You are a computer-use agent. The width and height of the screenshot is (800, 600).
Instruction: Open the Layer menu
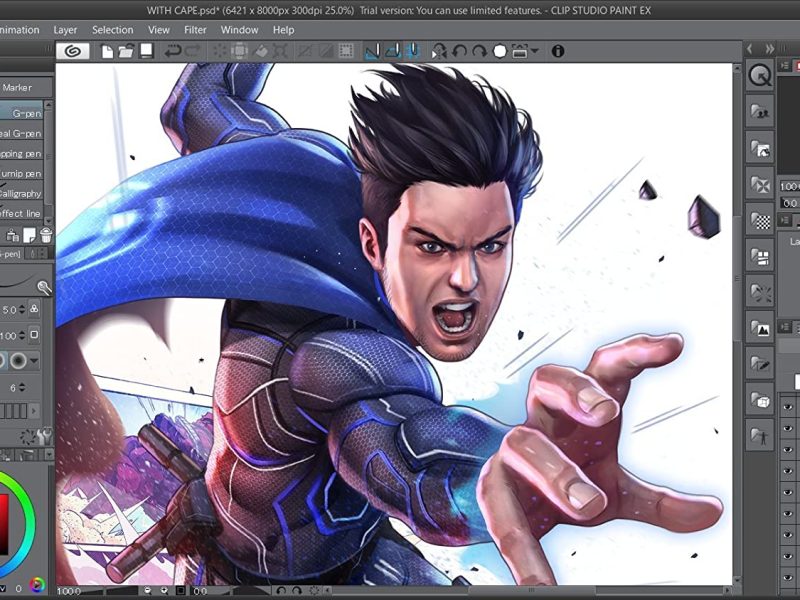click(65, 30)
